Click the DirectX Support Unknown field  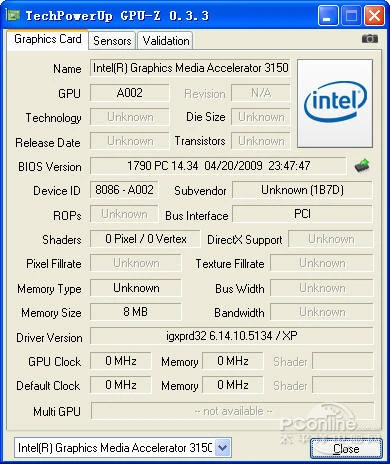pos(331,239)
